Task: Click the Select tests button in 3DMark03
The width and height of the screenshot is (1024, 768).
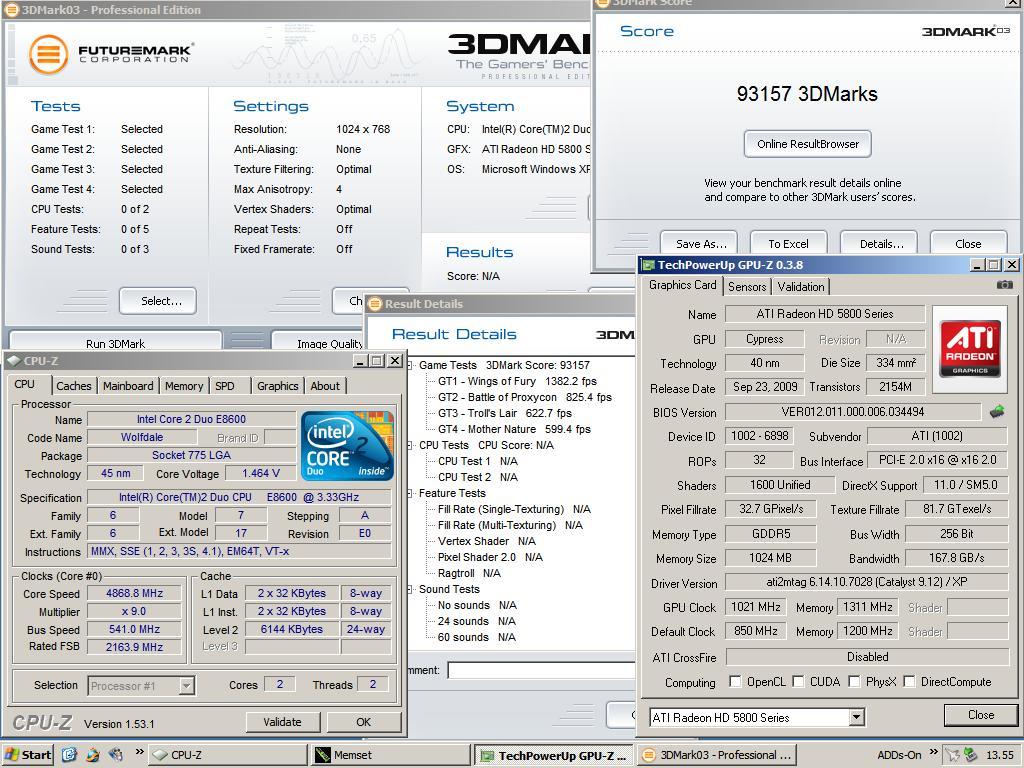Action: click(158, 301)
